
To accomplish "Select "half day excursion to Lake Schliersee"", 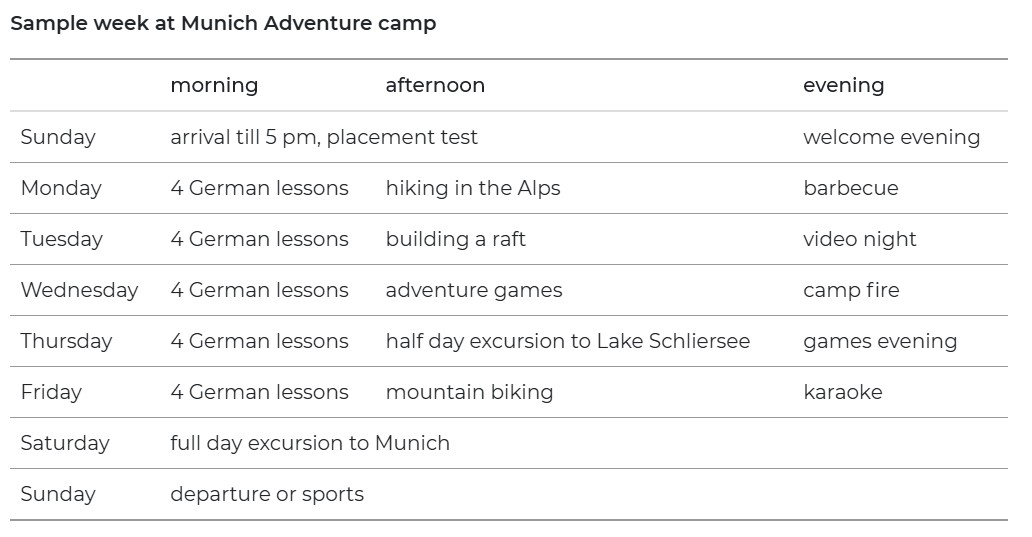I will 568,341.
